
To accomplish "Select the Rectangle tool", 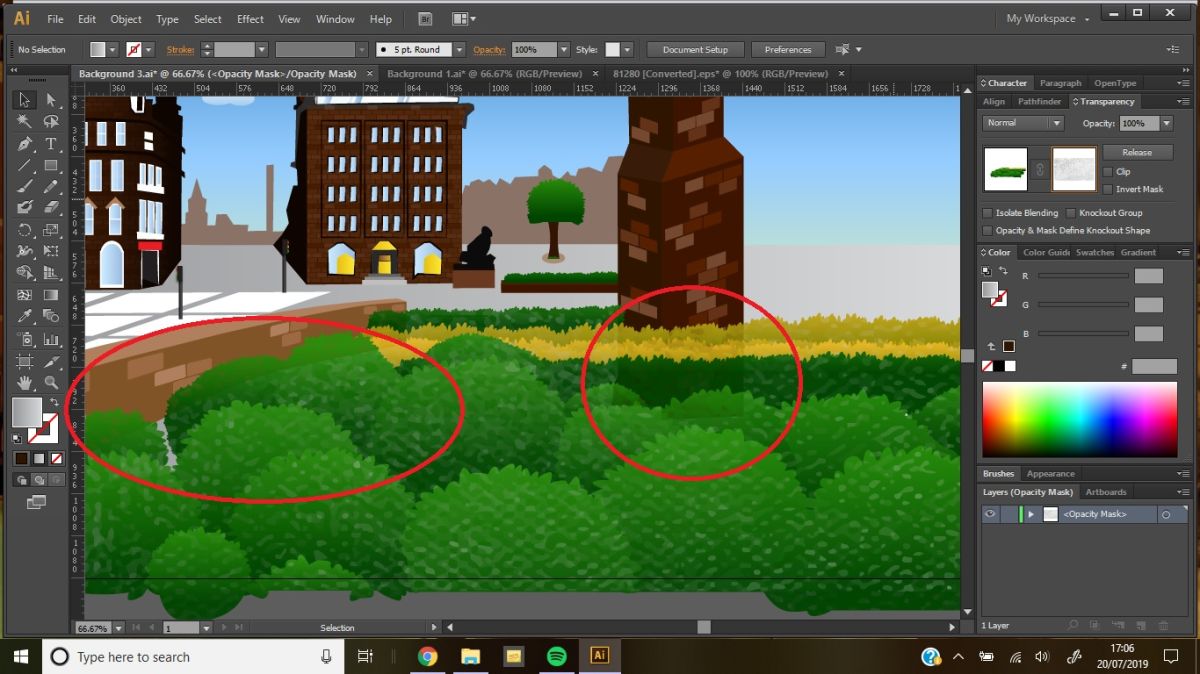I will pos(50,165).
